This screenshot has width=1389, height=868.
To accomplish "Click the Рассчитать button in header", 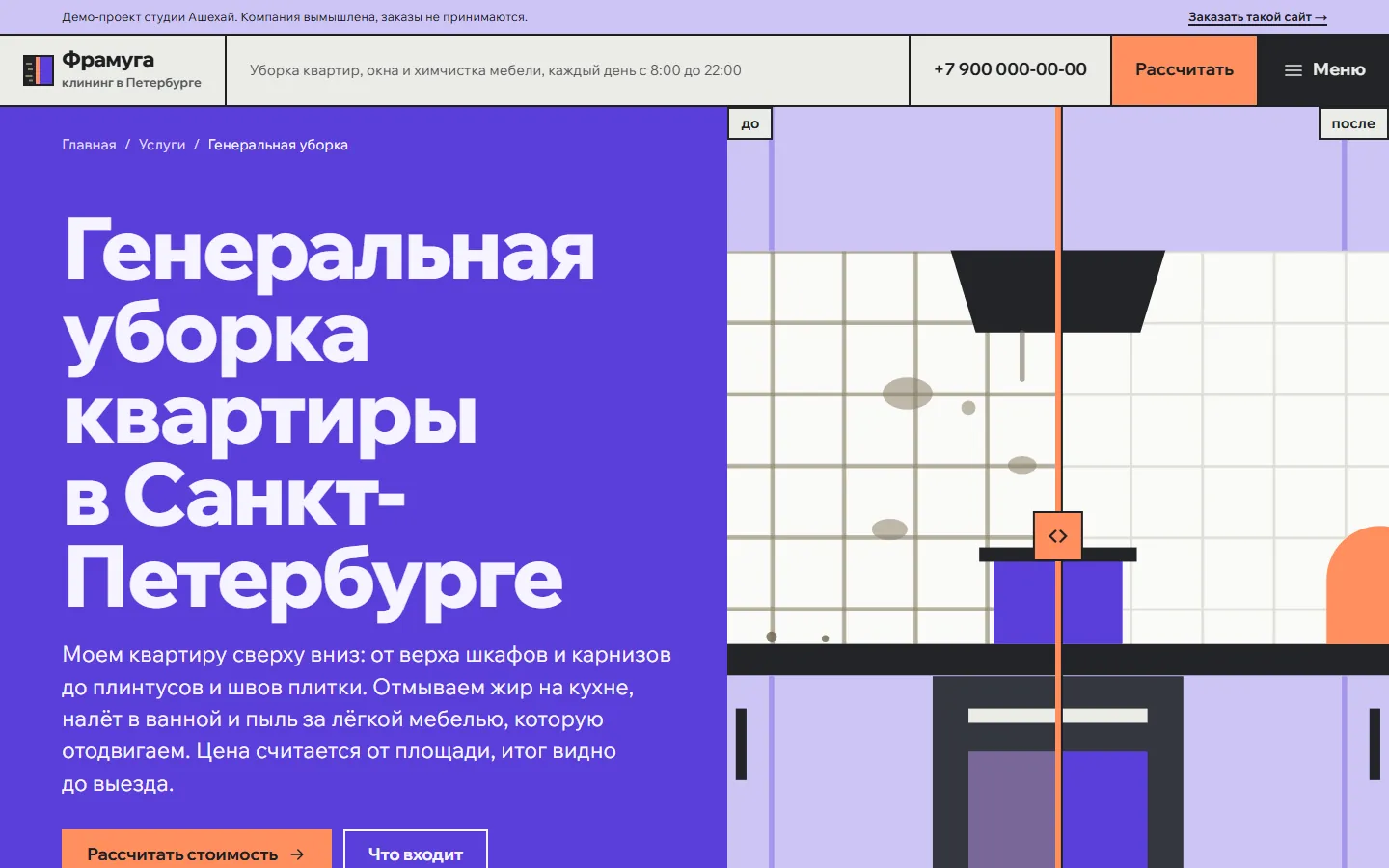I will pyautogui.click(x=1184, y=70).
